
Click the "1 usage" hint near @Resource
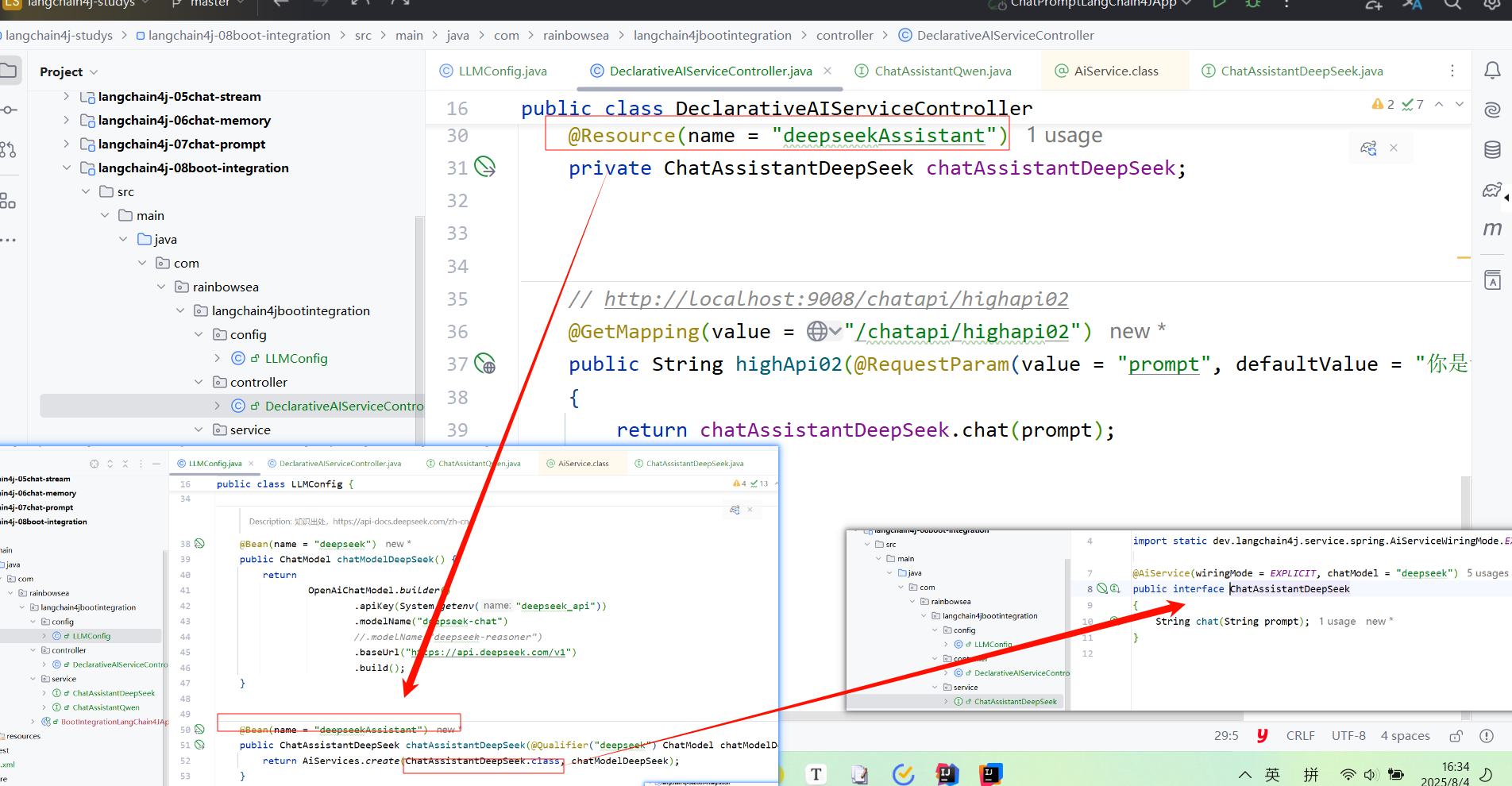[1064, 135]
